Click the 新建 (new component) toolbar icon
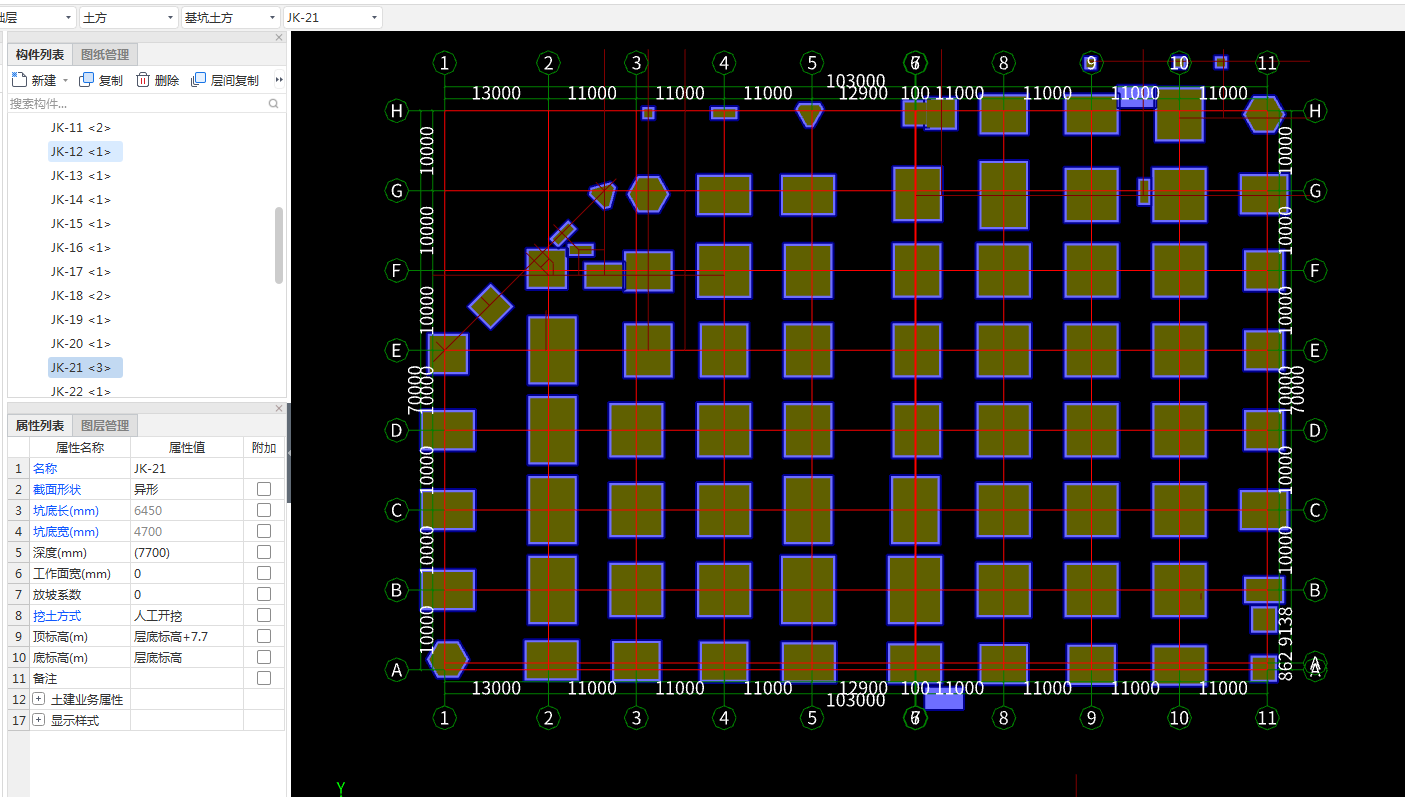This screenshot has height=797, width=1405. coord(19,80)
